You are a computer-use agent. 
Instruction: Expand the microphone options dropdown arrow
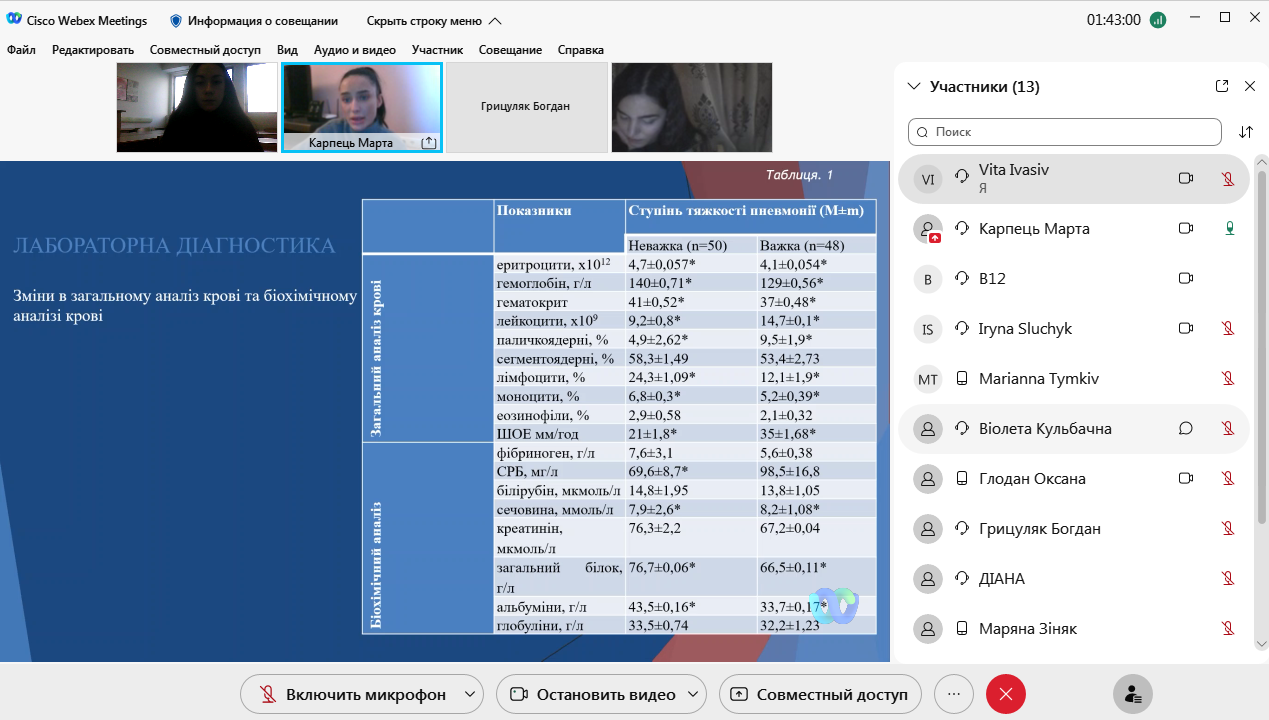469,694
